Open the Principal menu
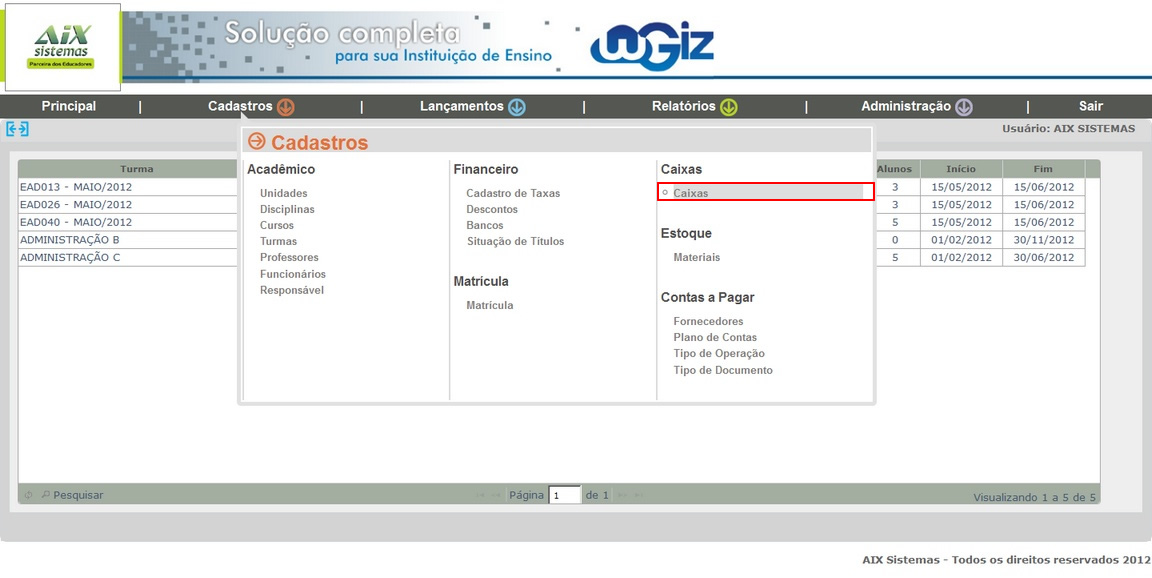The height and width of the screenshot is (578, 1152). [69, 106]
